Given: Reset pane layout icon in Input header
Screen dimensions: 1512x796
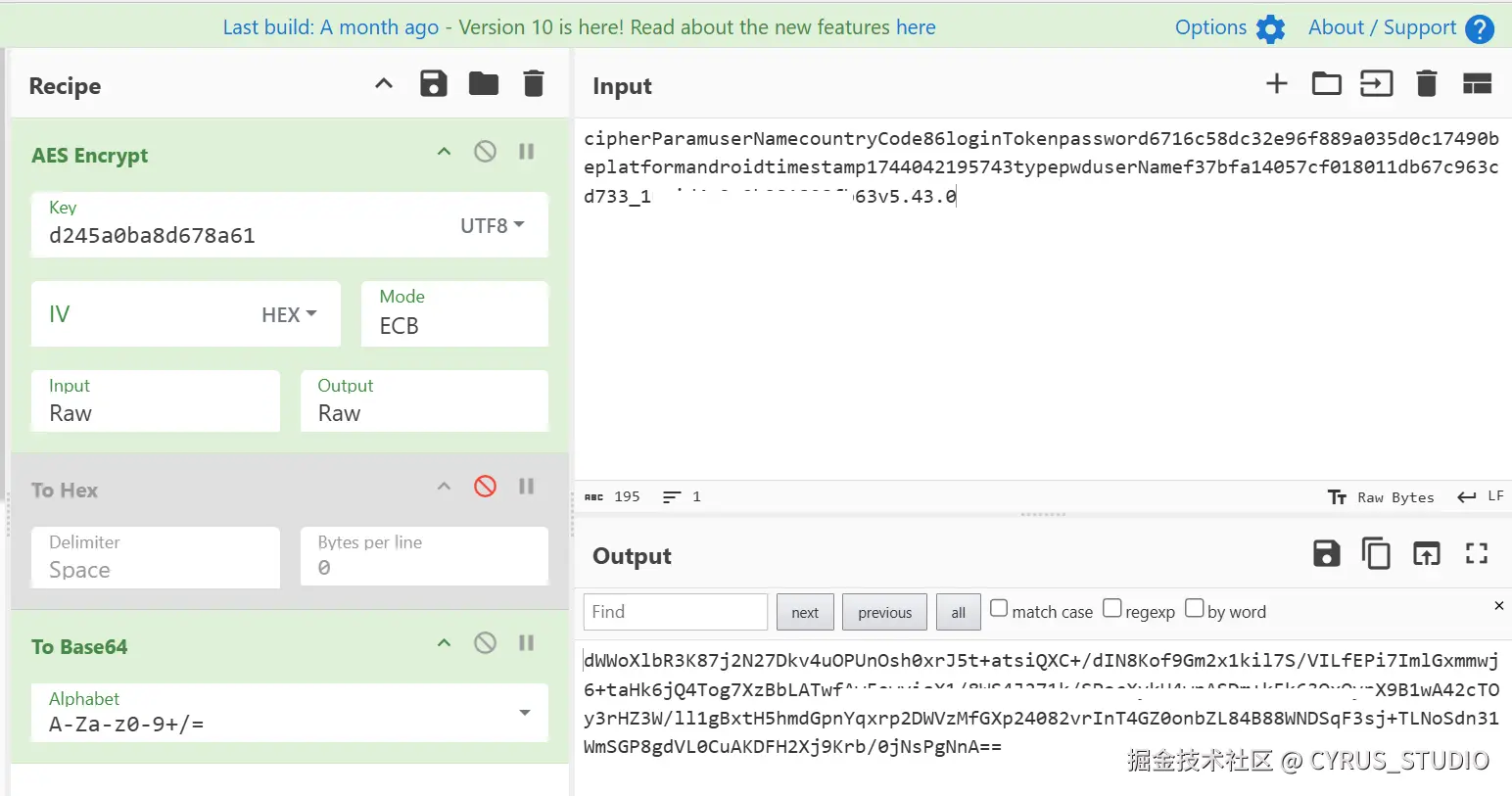Looking at the screenshot, I should 1477,84.
